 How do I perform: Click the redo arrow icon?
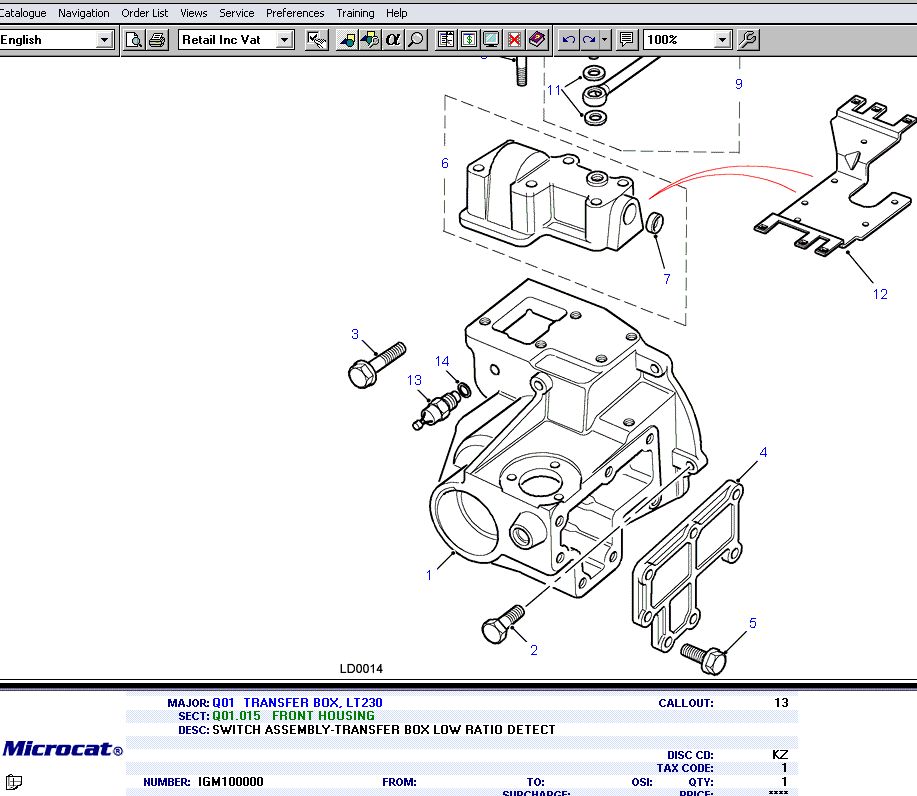(x=589, y=40)
